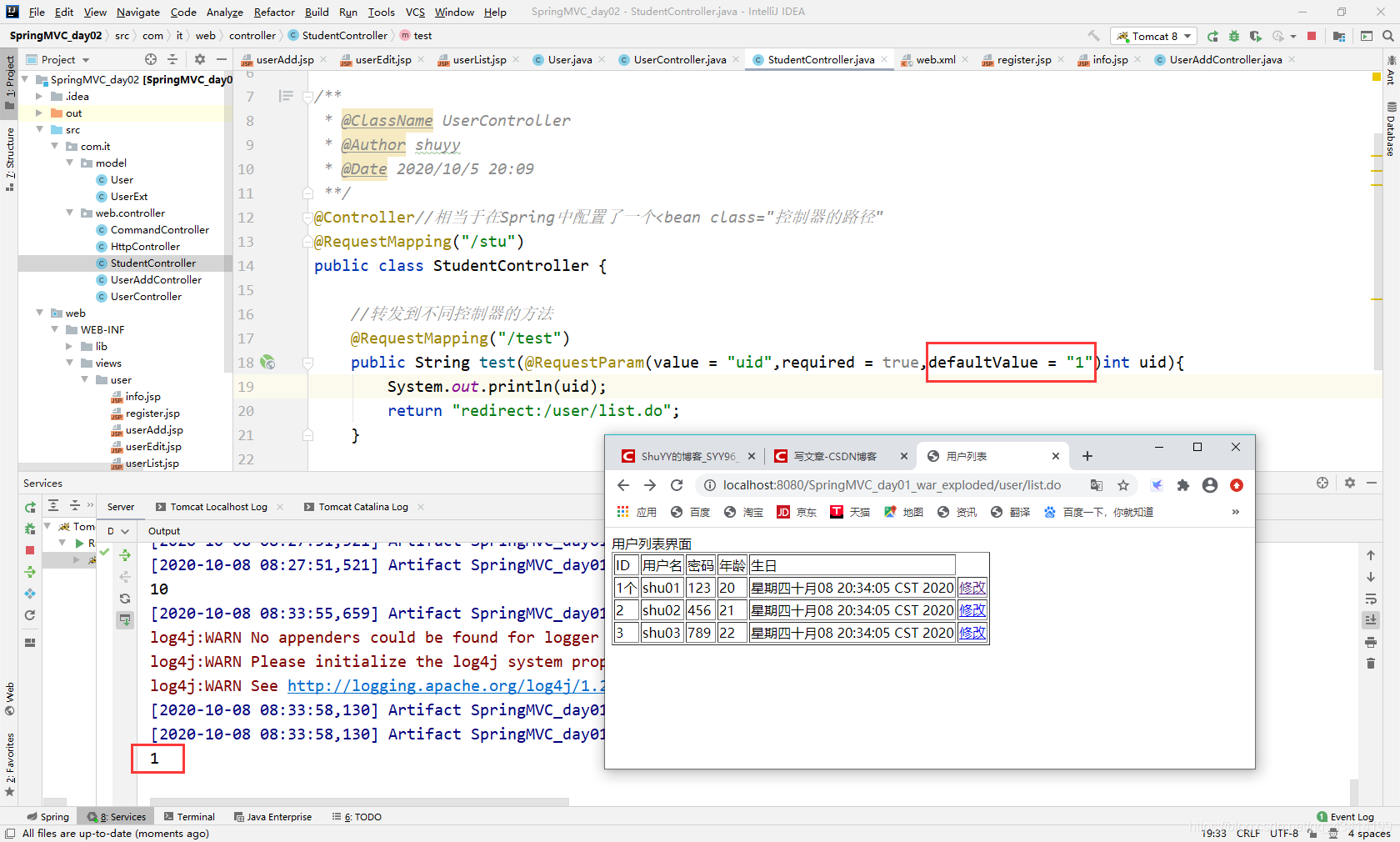The width and height of the screenshot is (1400, 842).
Task: Collapse the src folder node
Action: pos(39,129)
